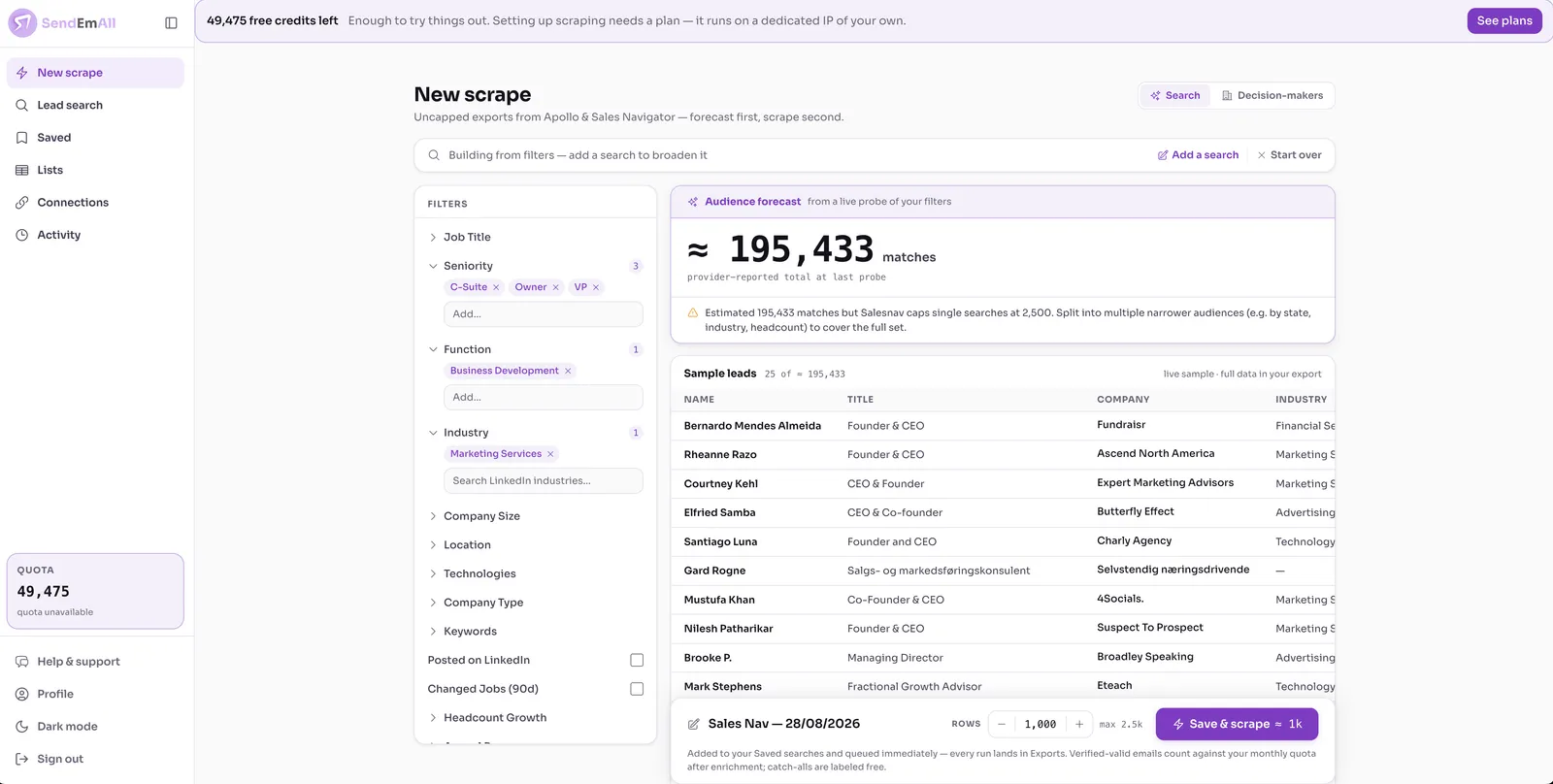Click the Dark mode moon icon
This screenshot has width=1553, height=784.
[x=21, y=727]
